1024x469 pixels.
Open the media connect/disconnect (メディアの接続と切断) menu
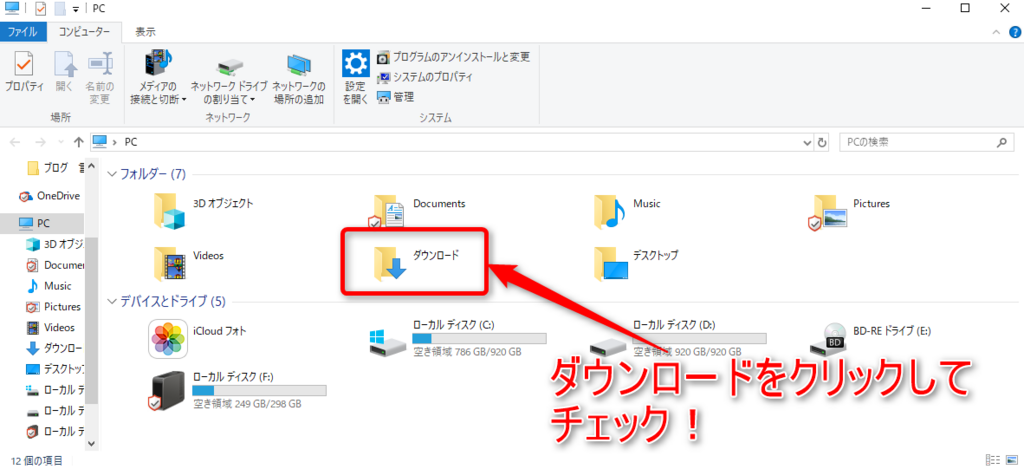point(158,78)
